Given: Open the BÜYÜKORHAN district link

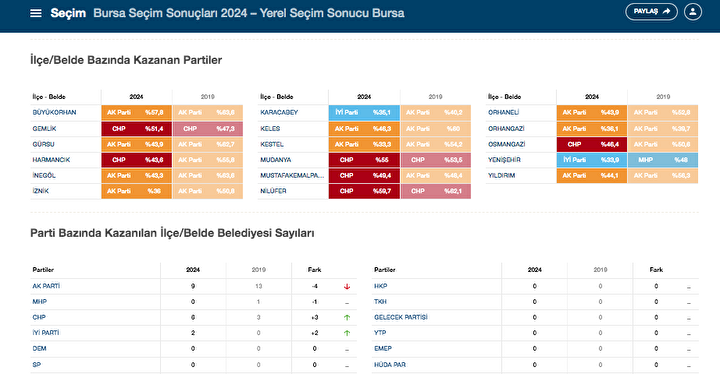Looking at the screenshot, I should [54, 113].
